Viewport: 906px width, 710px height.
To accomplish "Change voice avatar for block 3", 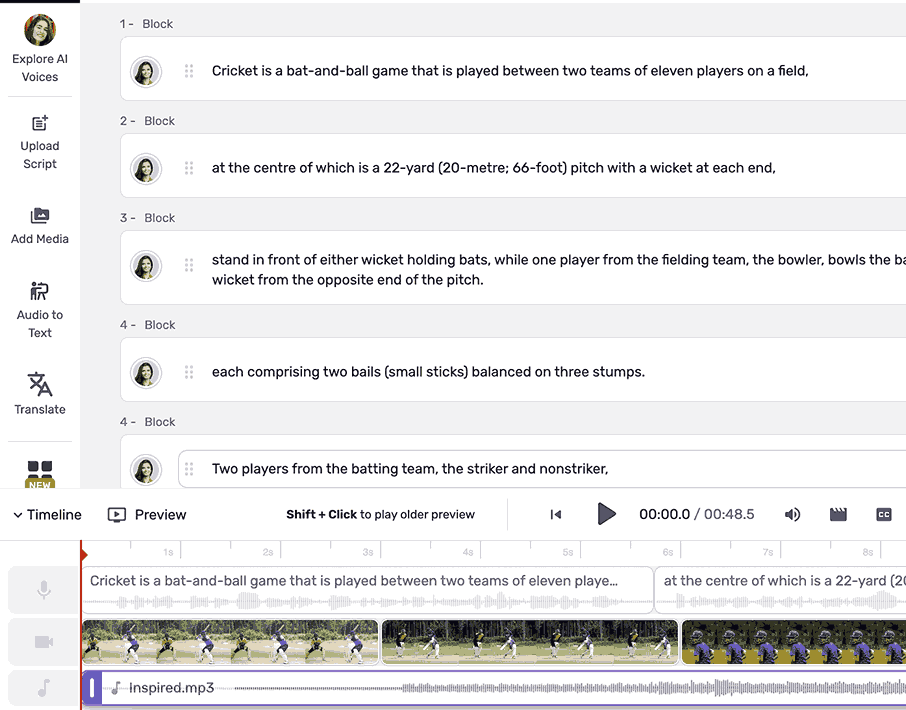I will [146, 266].
